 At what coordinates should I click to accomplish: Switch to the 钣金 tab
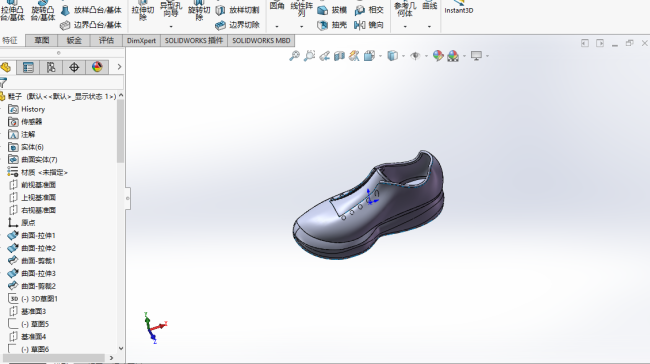74,40
